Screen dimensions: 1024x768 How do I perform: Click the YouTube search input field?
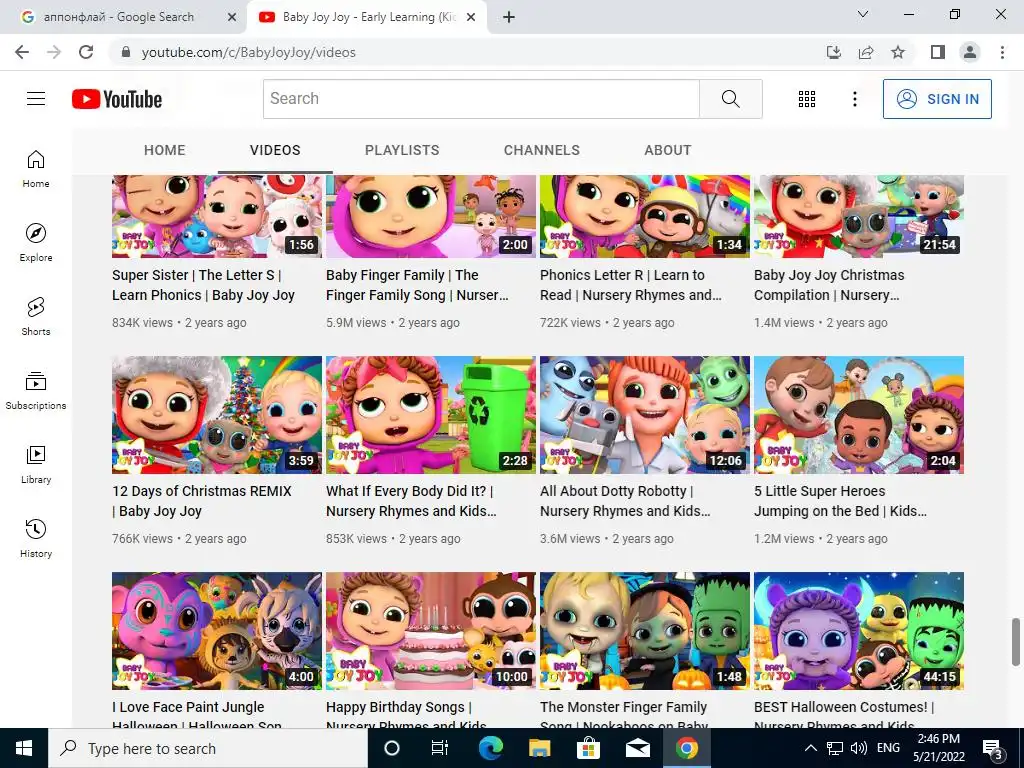(481, 99)
